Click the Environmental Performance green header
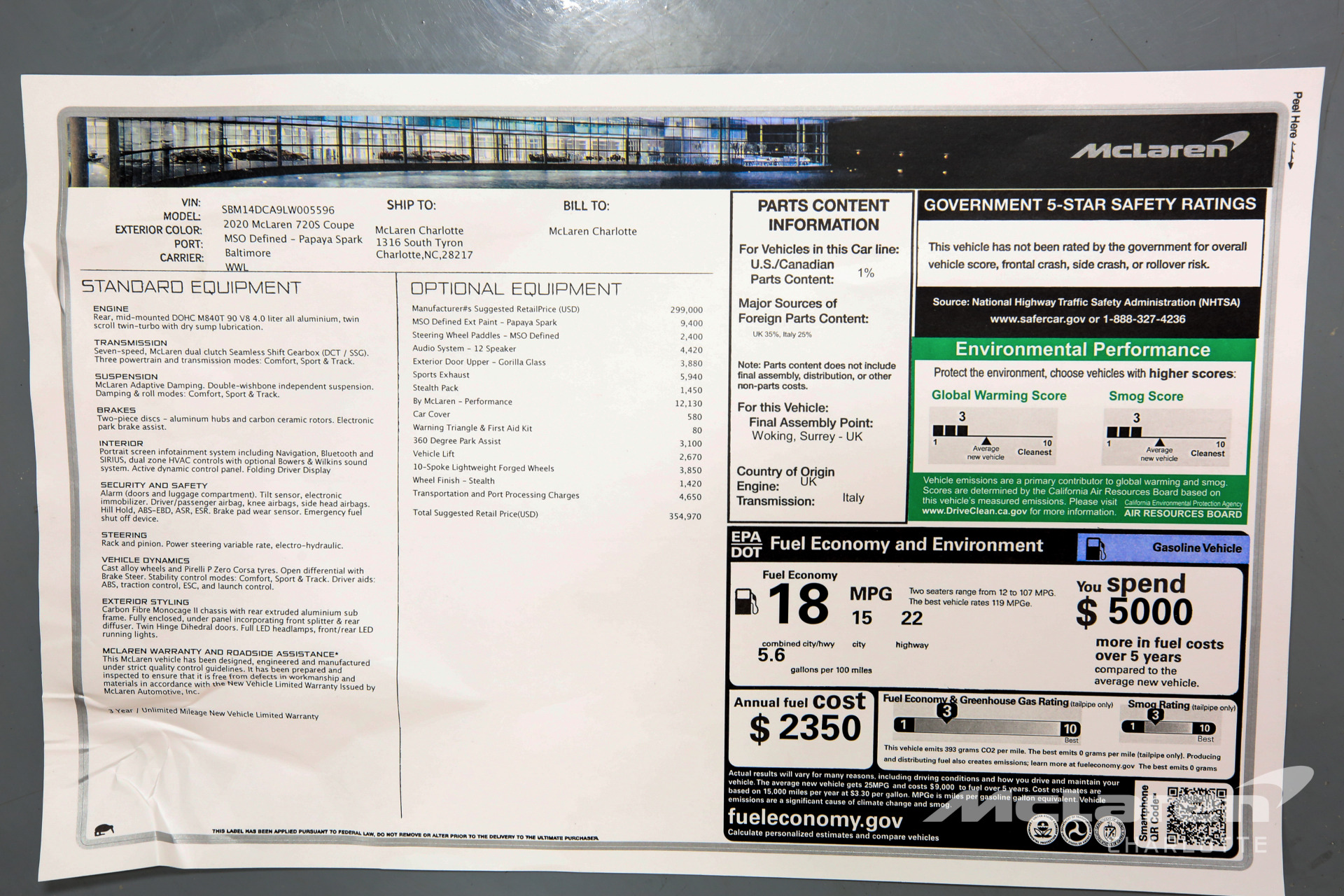 coord(1083,349)
